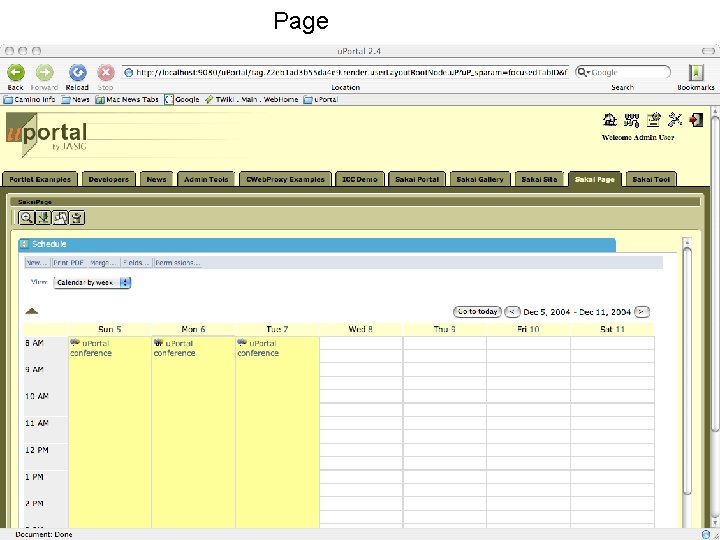Click the toolbar toggle pill in title bar
The image size is (720, 540).
point(709,51)
